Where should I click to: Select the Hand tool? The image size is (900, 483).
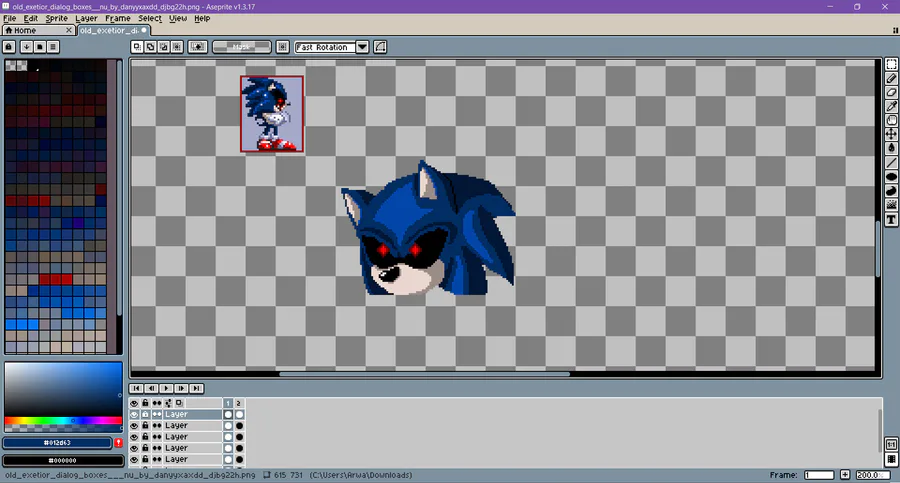891,120
